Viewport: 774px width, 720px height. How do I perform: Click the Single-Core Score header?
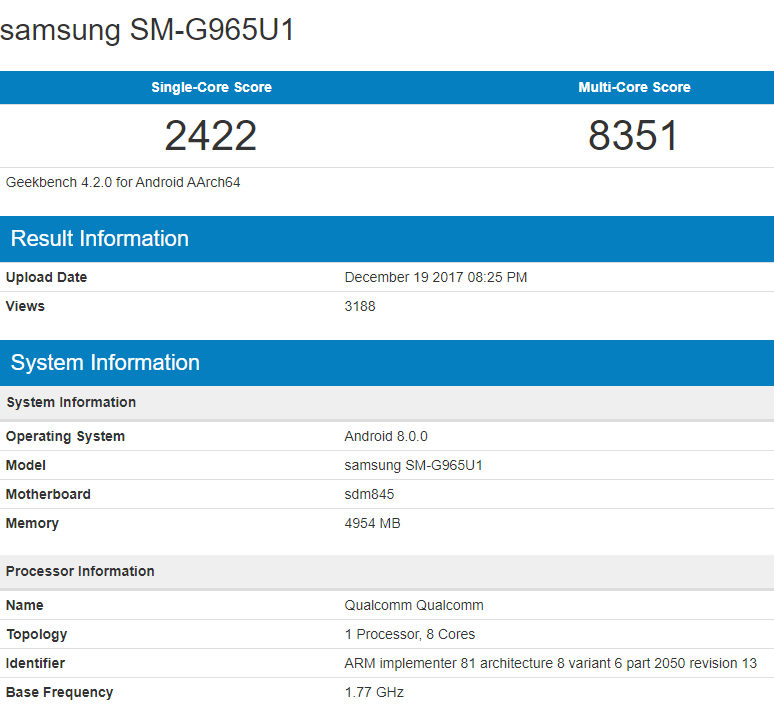[x=211, y=87]
